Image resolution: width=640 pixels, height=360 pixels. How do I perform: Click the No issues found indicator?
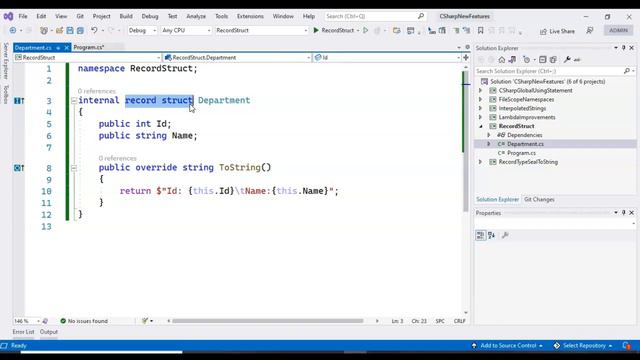(84, 321)
